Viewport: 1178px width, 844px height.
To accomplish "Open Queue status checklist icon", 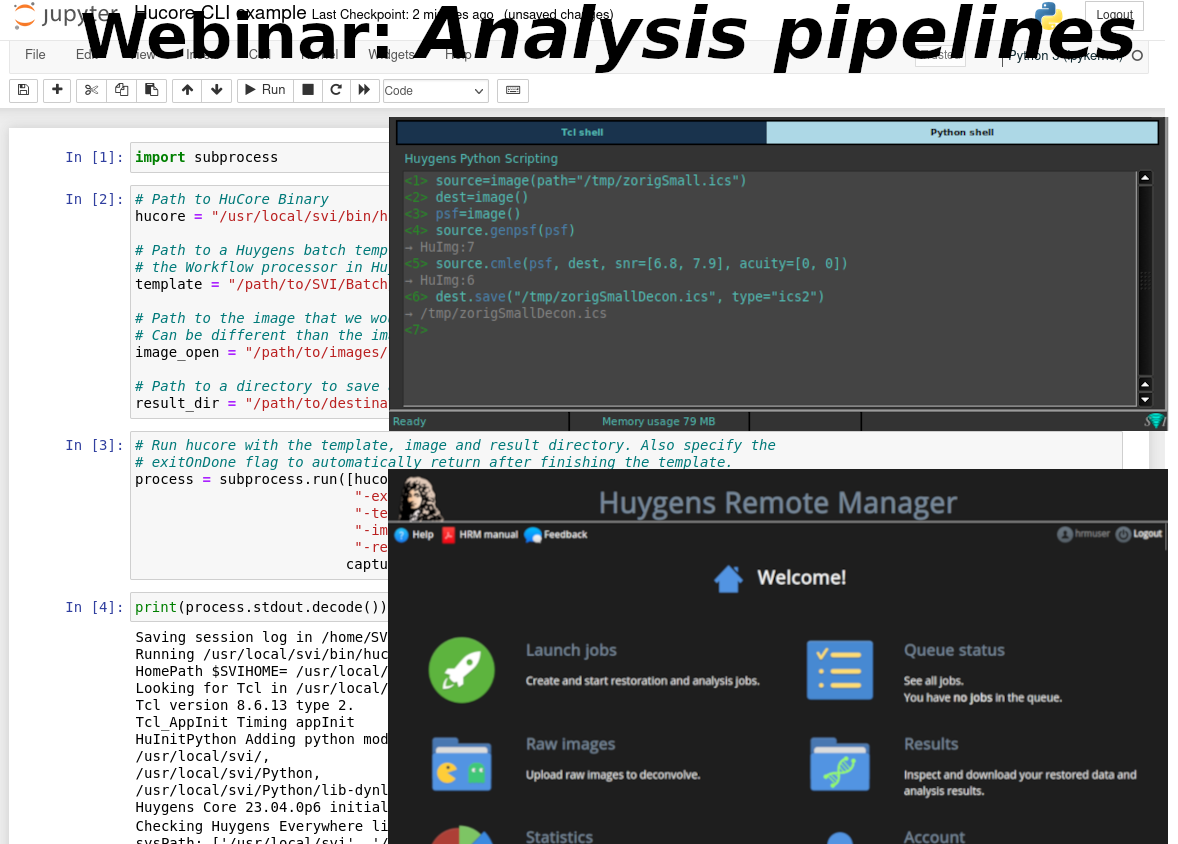I will coord(839,669).
